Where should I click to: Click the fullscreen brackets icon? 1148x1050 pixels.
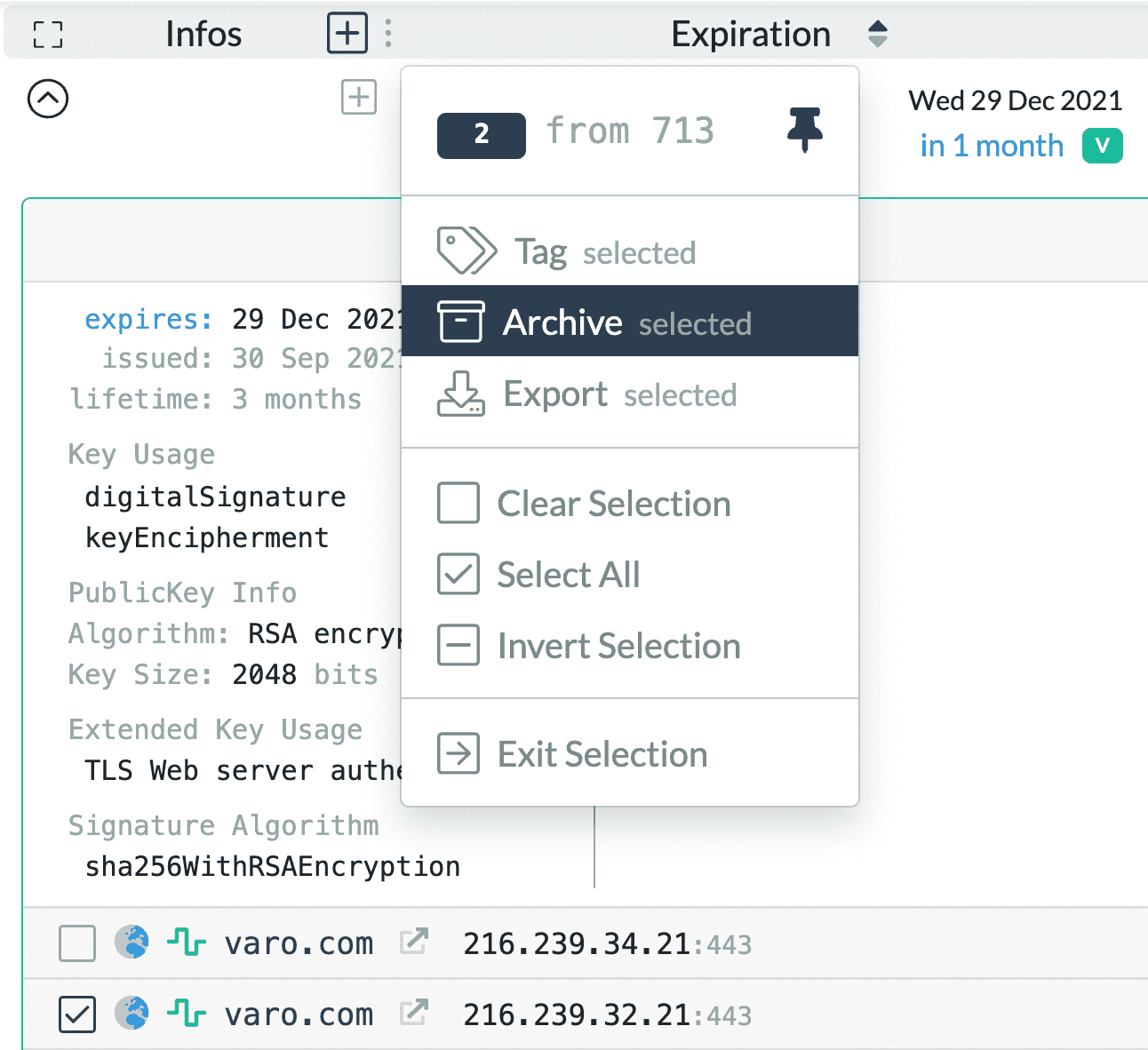(x=48, y=35)
